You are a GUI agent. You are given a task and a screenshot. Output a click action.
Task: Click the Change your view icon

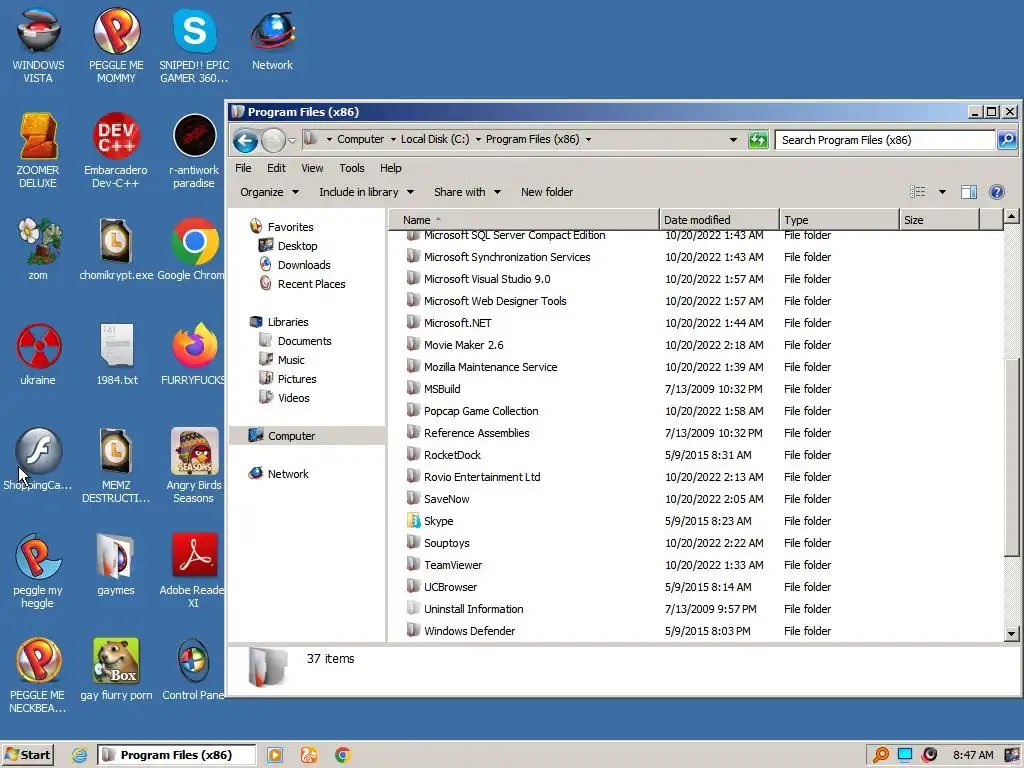coord(918,192)
